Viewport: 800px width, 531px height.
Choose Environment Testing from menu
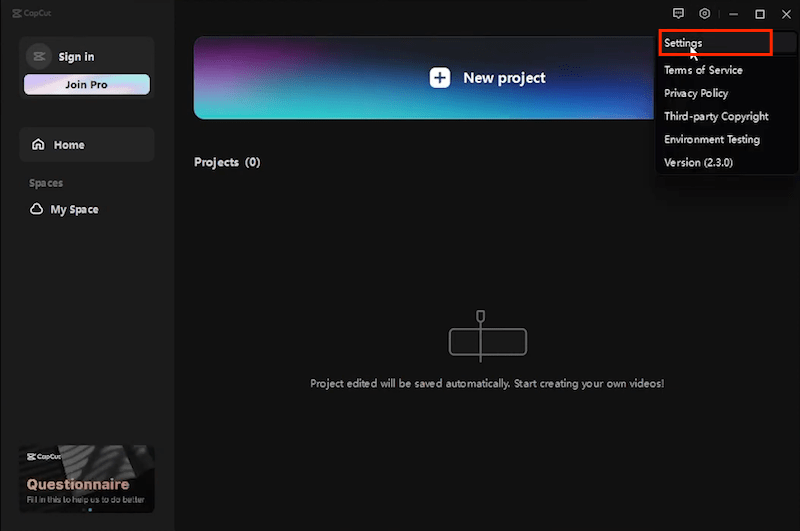(712, 139)
